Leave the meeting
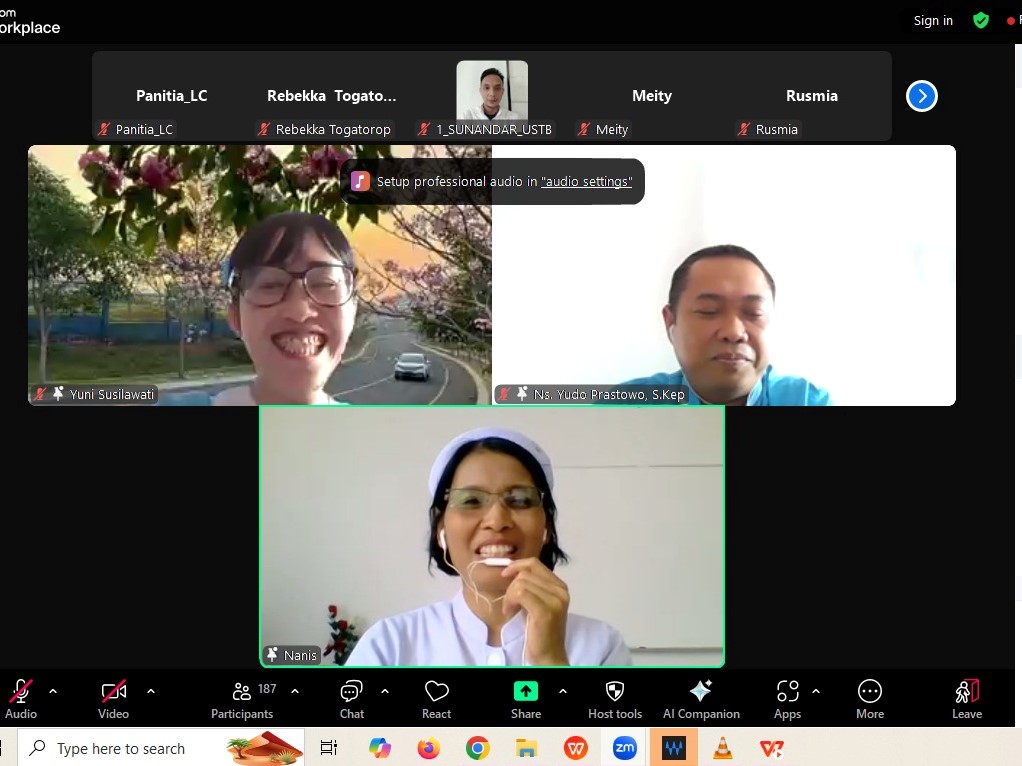The image size is (1022, 766). point(966,699)
